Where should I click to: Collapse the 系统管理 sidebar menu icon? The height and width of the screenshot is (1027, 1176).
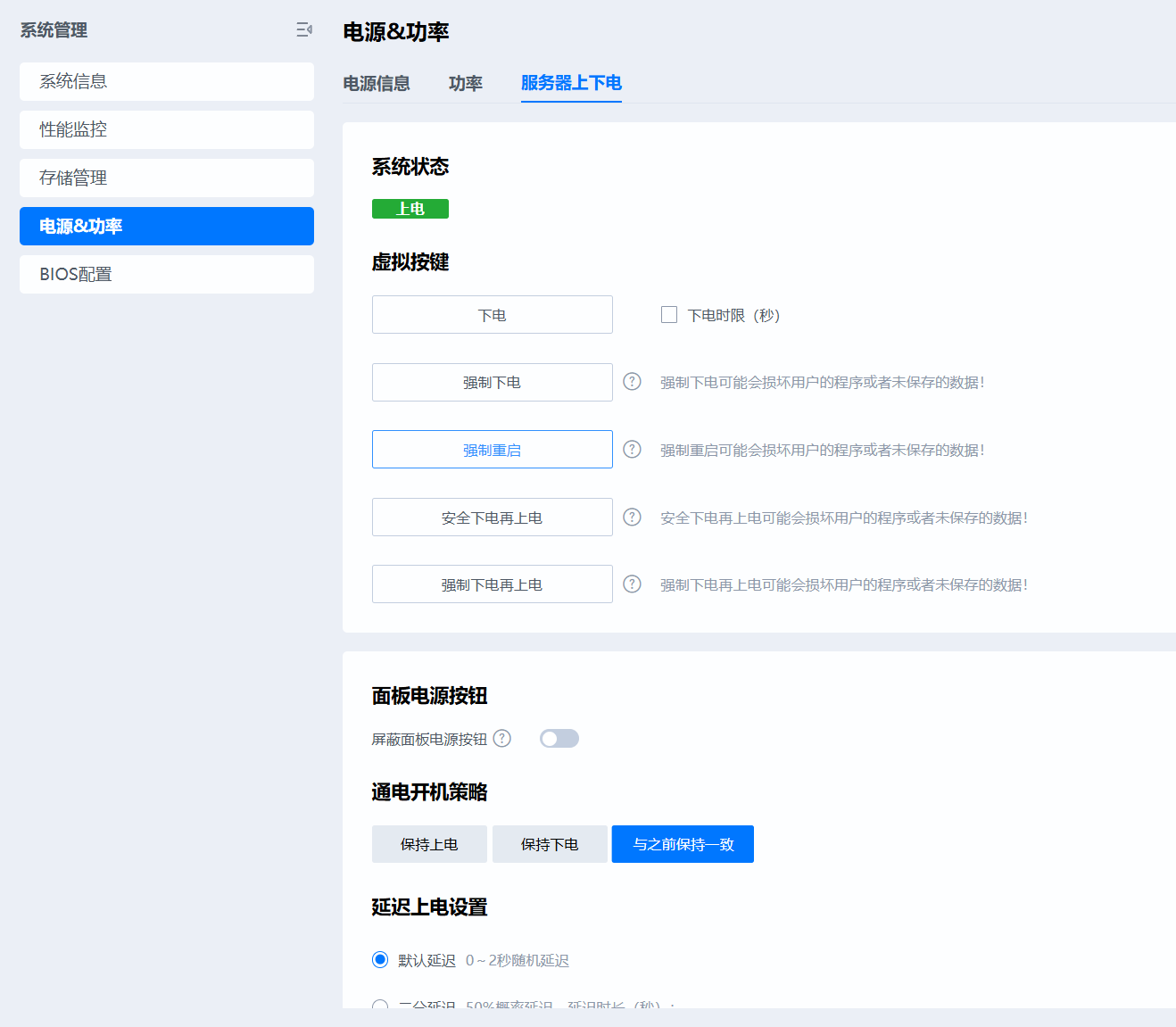(304, 29)
